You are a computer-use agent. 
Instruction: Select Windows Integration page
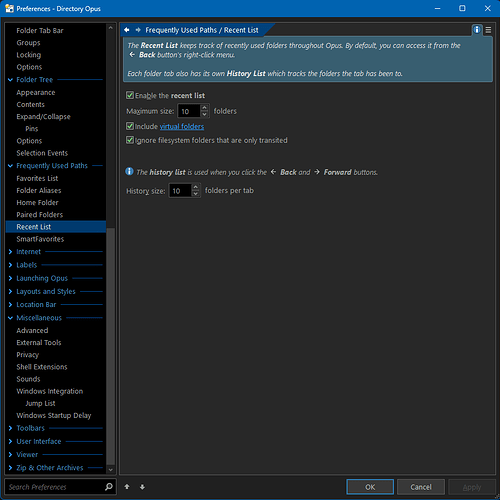[x=50, y=391]
